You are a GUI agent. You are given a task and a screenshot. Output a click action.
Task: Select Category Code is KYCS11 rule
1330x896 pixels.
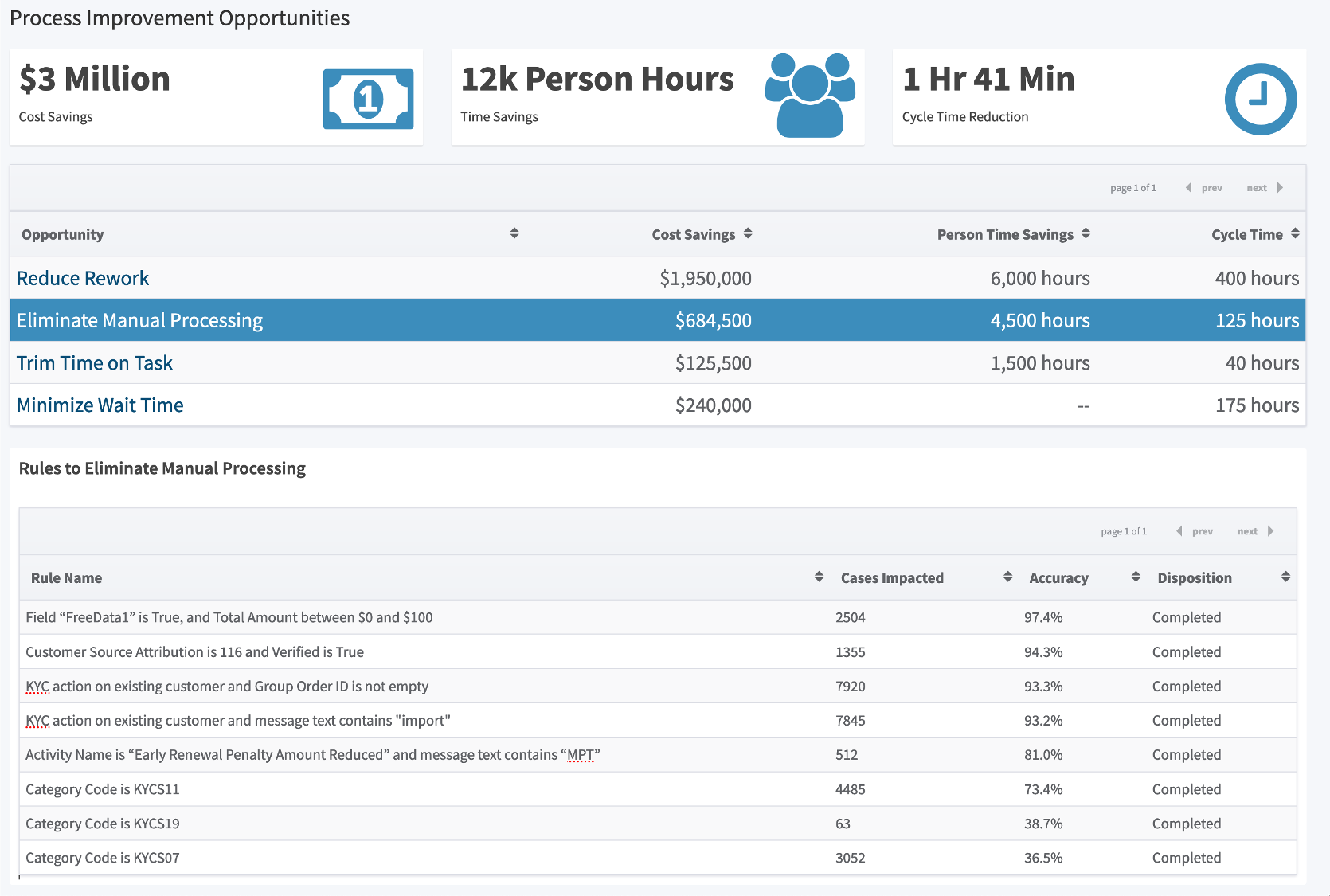coord(658,789)
